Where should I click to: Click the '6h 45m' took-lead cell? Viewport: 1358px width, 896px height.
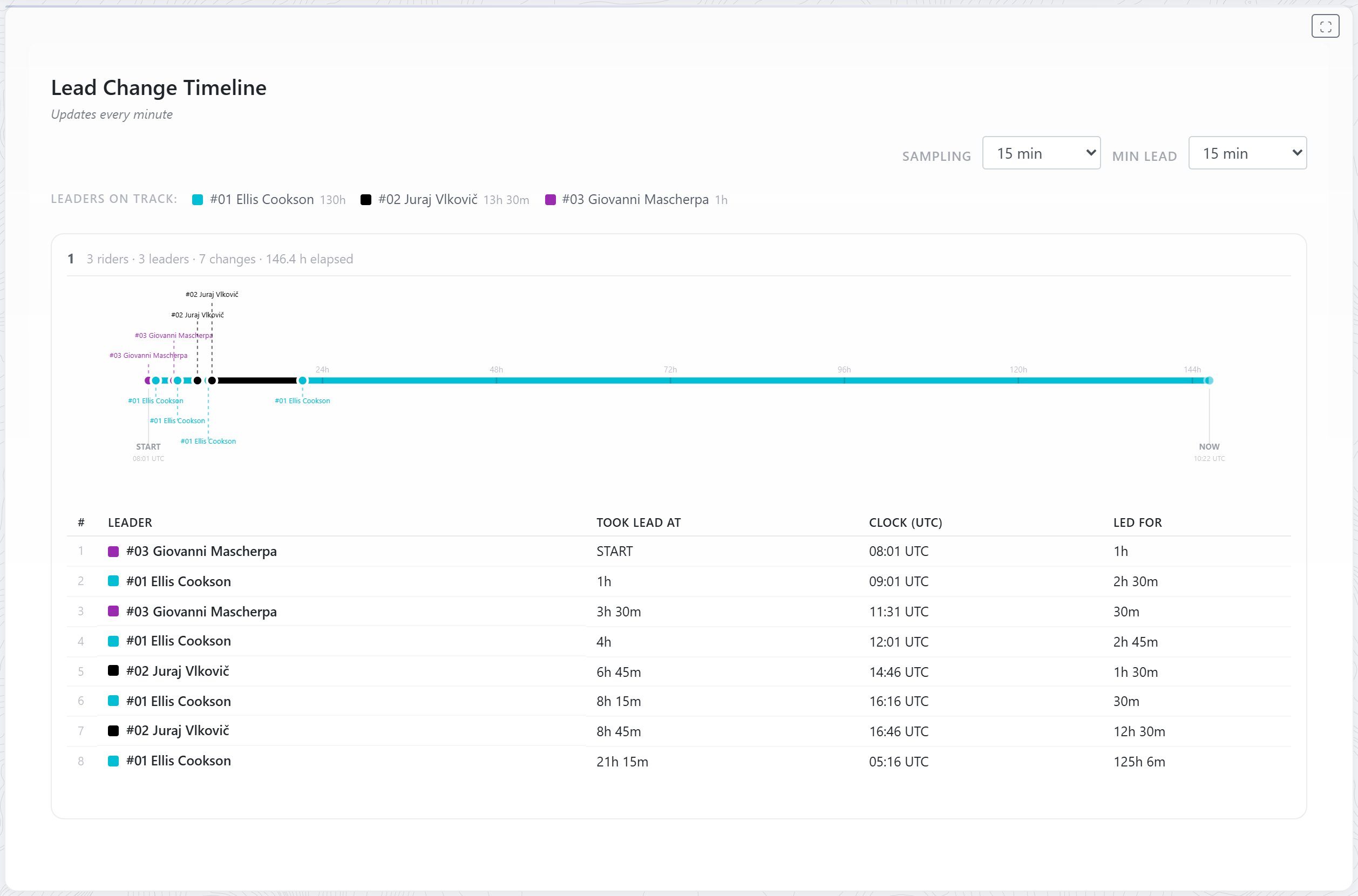click(x=619, y=673)
